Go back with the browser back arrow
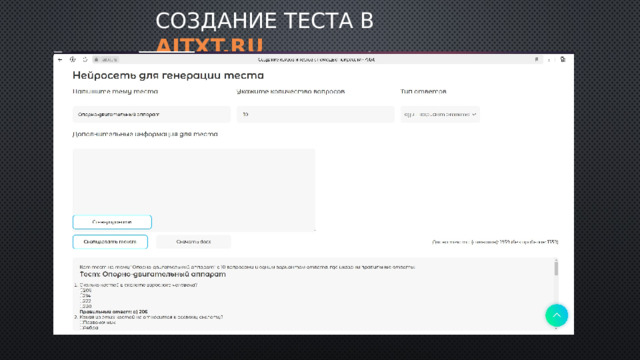The image size is (640, 360). tap(60, 60)
